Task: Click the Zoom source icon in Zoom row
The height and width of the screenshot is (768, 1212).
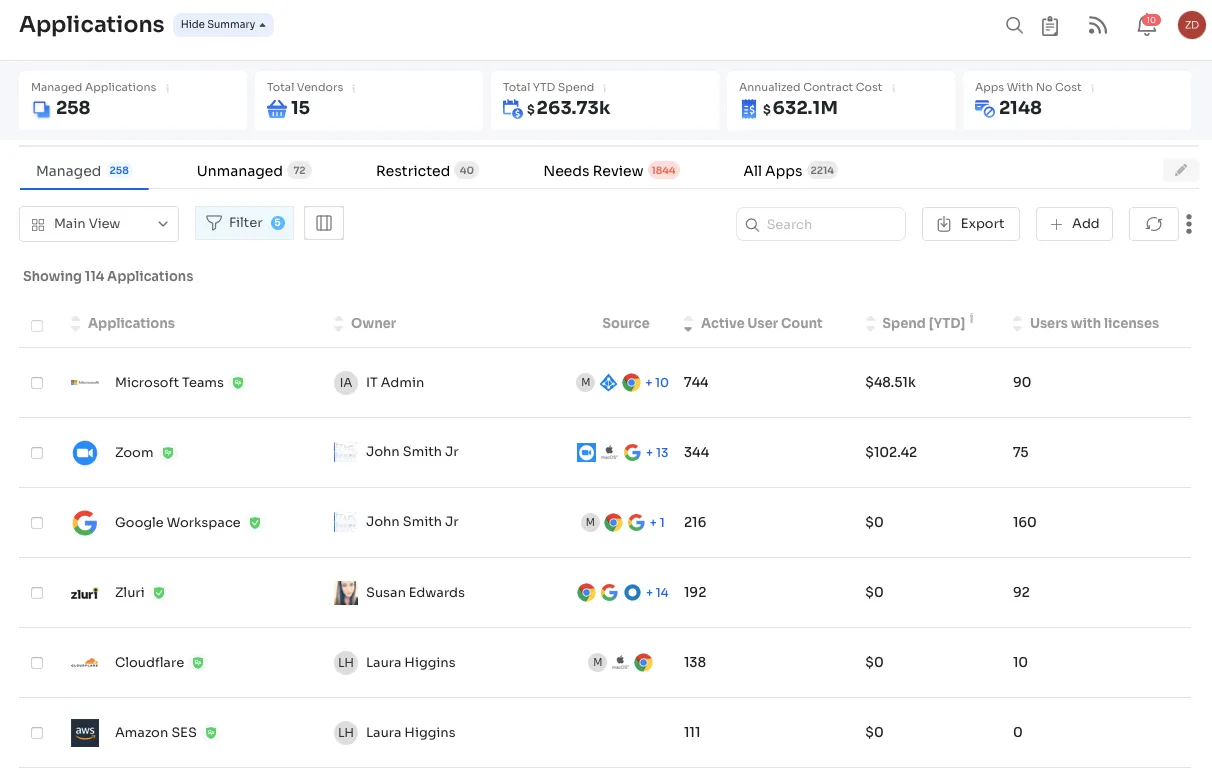Action: 586,452
